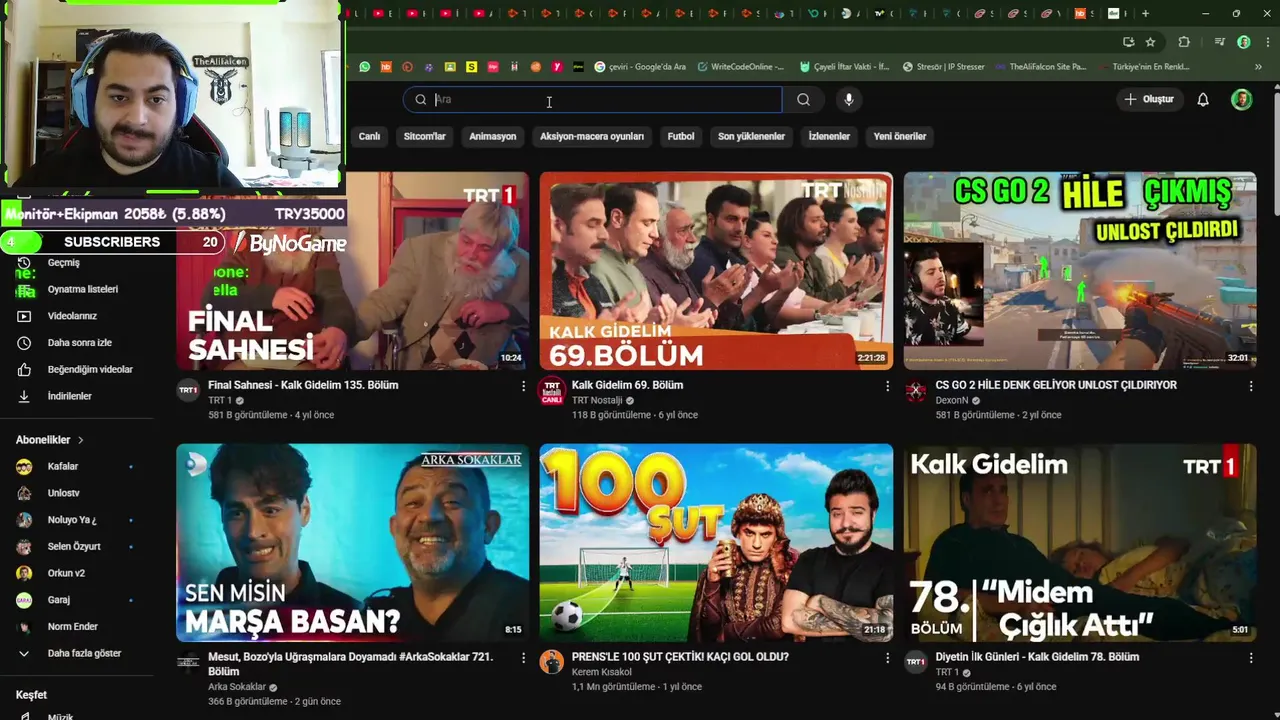The image size is (1280, 720).
Task: Select the Son yüklenenler chip
Action: coord(751,136)
